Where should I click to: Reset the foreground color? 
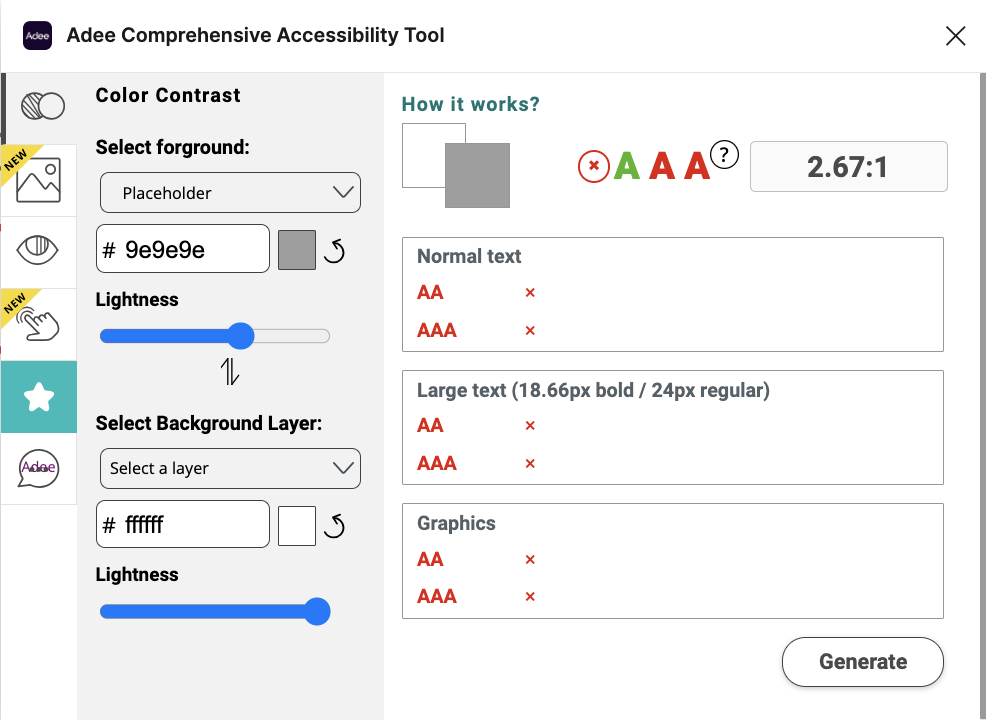tap(335, 251)
